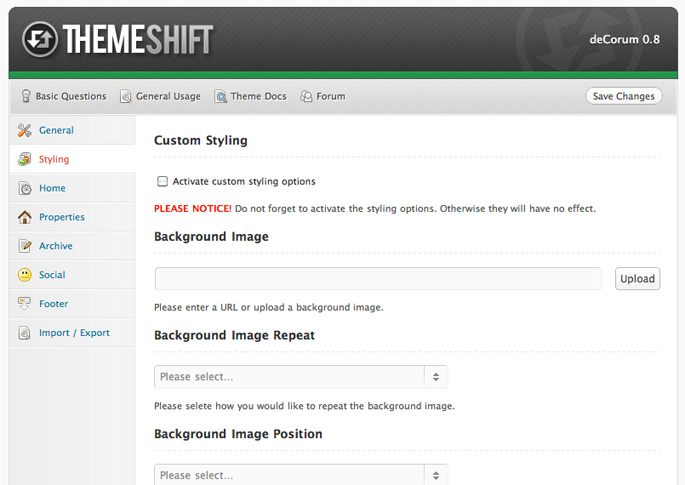Go to the Import / Export tab
Image resolution: width=685 pixels, height=485 pixels.
click(x=74, y=333)
